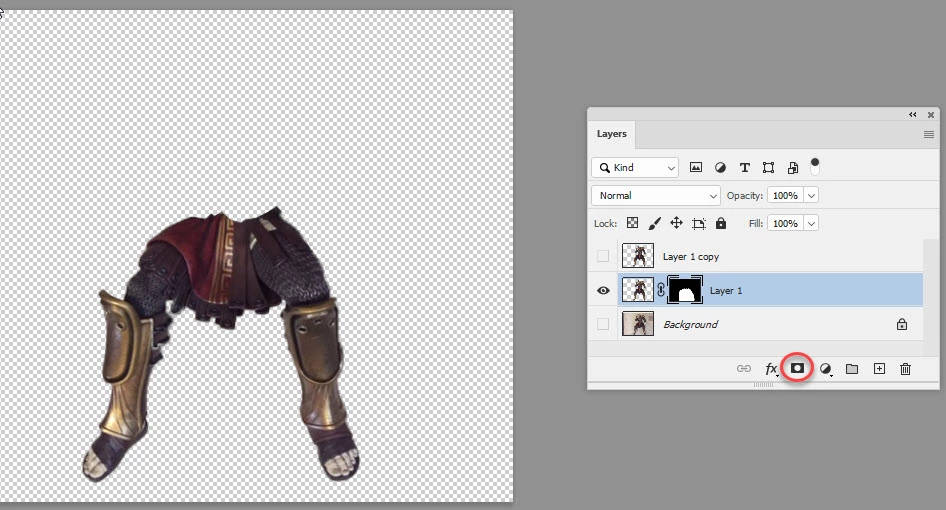Lock image pixels brush icon
Viewport: 946px width, 510px height.
pyautogui.click(x=654, y=223)
